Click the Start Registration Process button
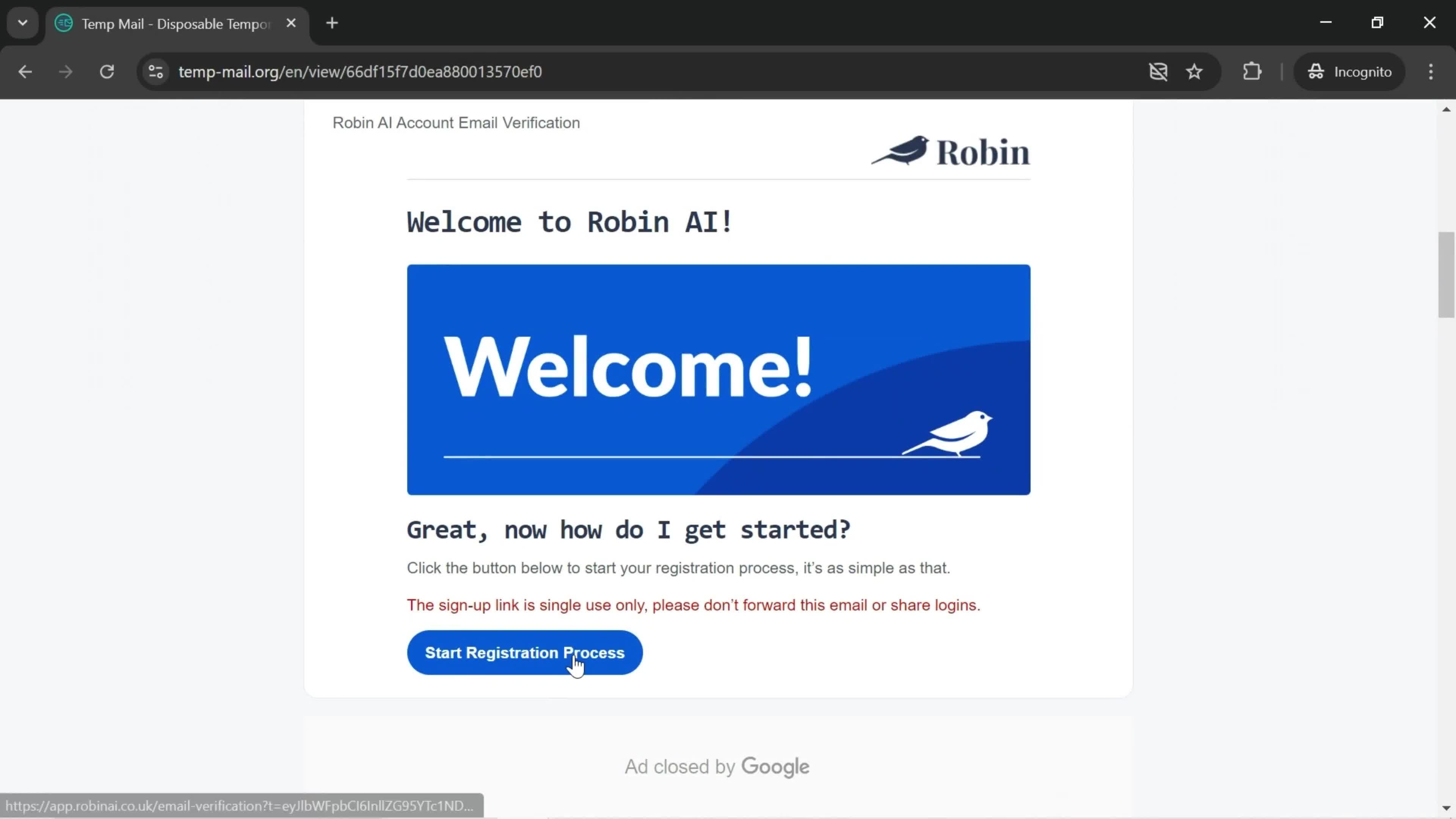 tap(524, 652)
